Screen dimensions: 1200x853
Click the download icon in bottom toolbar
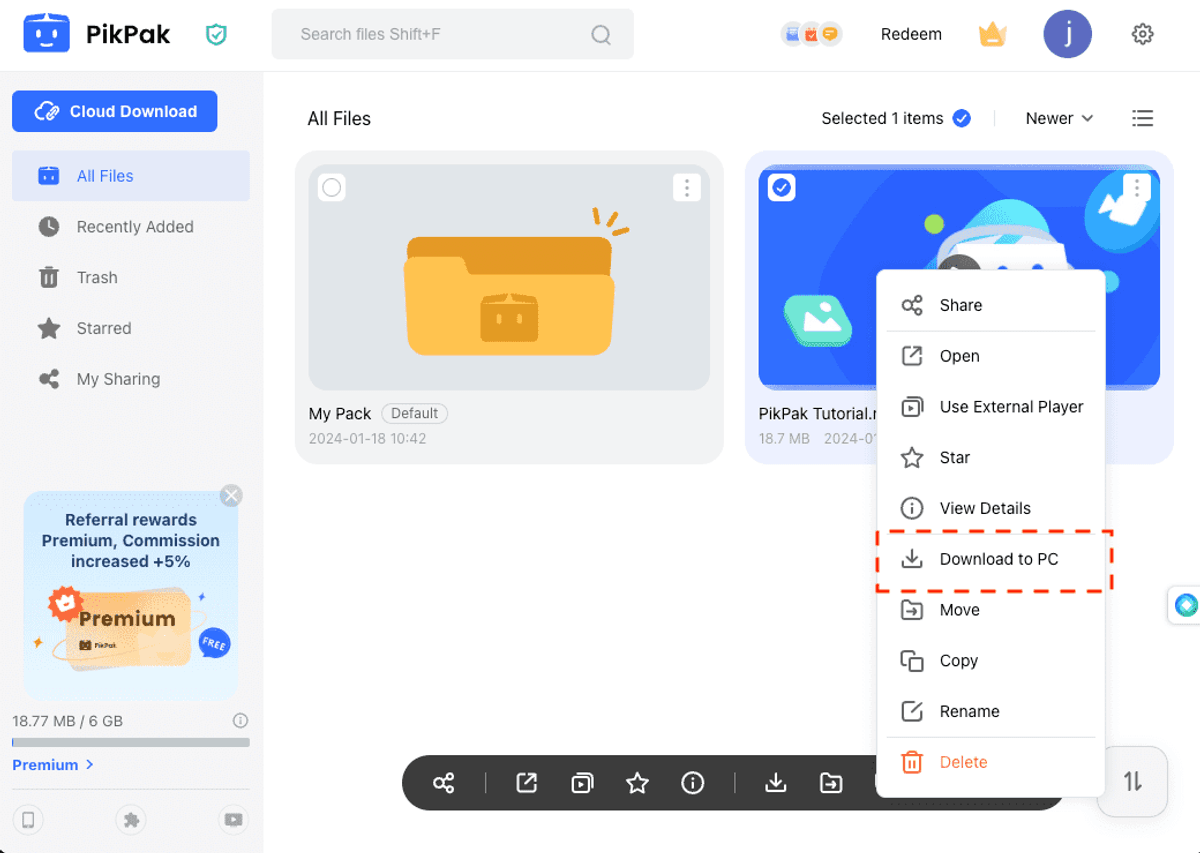pyautogui.click(x=775, y=783)
